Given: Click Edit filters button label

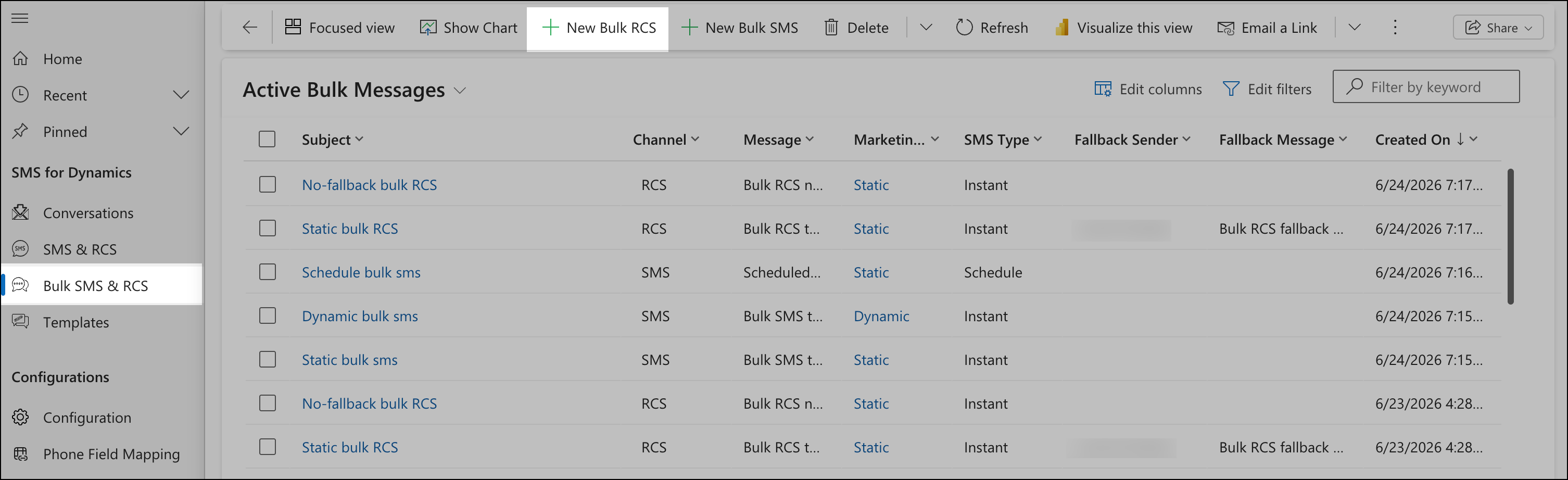Looking at the screenshot, I should [x=1280, y=90].
